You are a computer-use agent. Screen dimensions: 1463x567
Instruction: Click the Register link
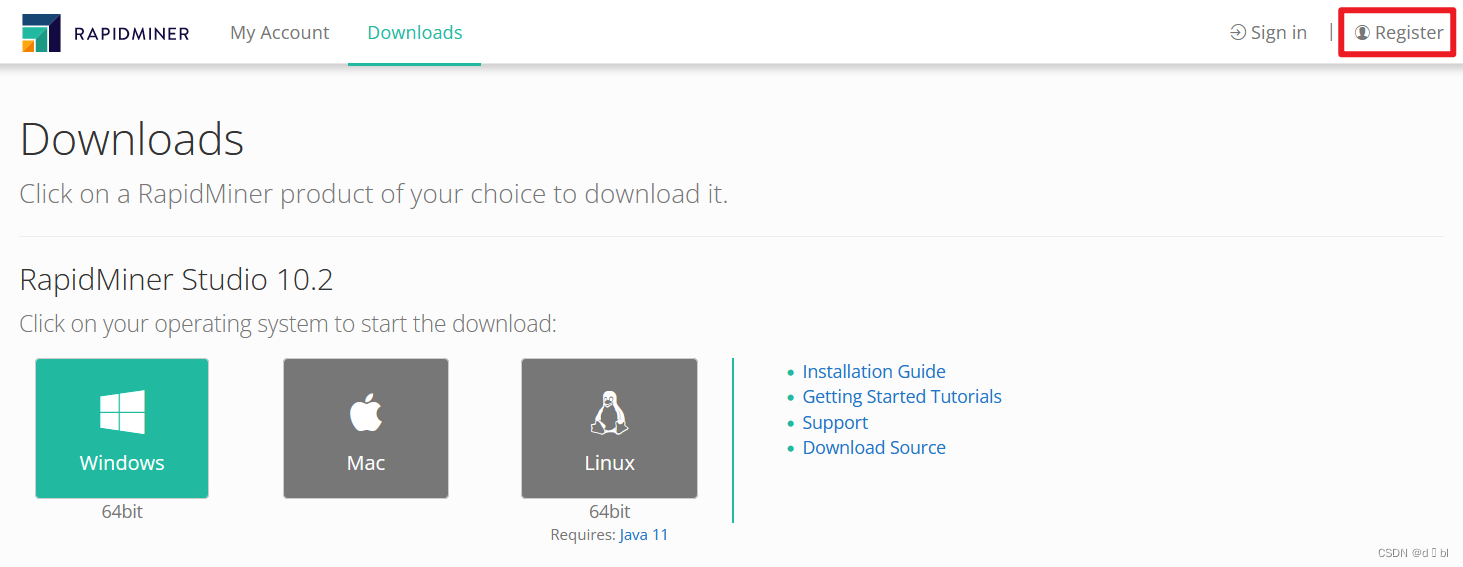pyautogui.click(x=1398, y=33)
